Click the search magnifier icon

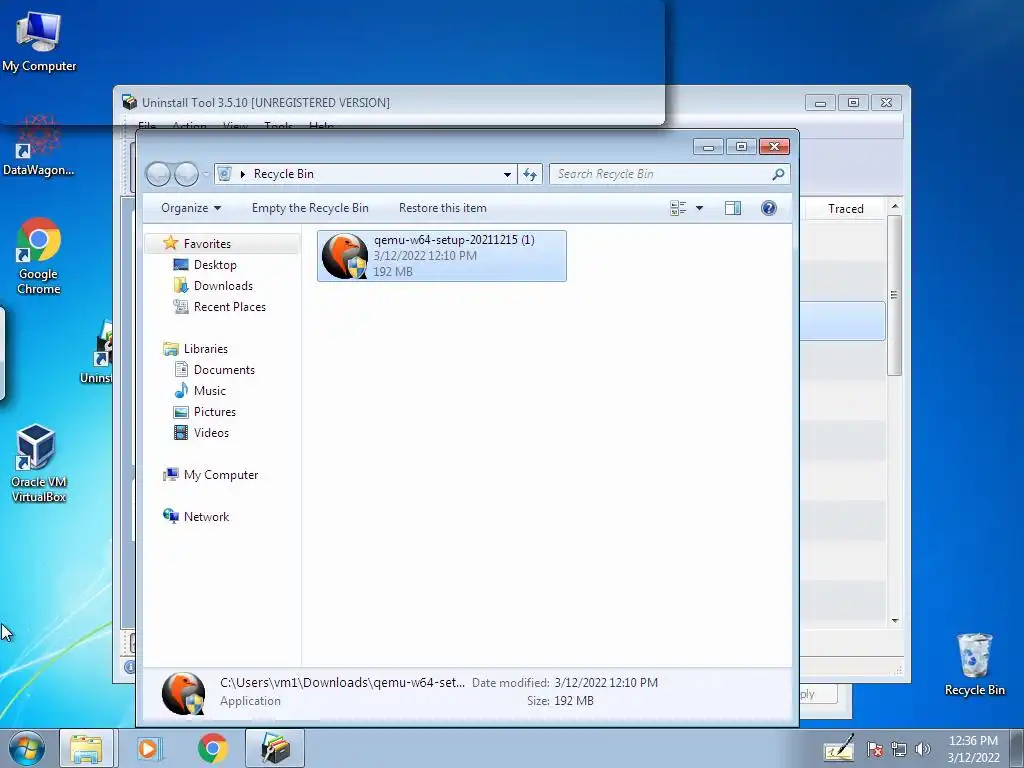[778, 174]
